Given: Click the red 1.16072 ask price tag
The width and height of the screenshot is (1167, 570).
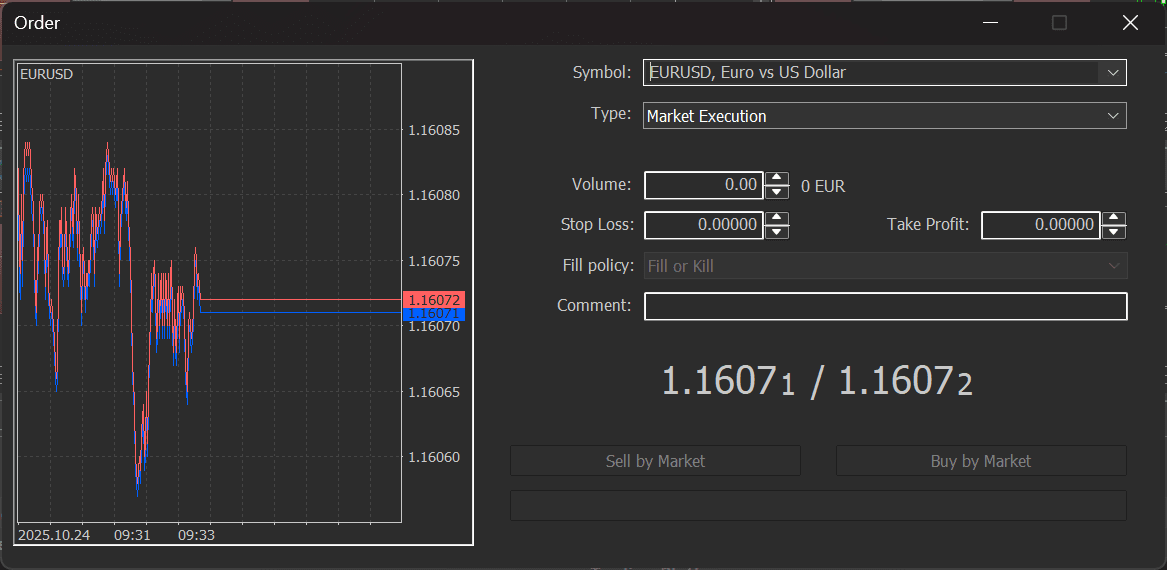Looking at the screenshot, I should 434,300.
